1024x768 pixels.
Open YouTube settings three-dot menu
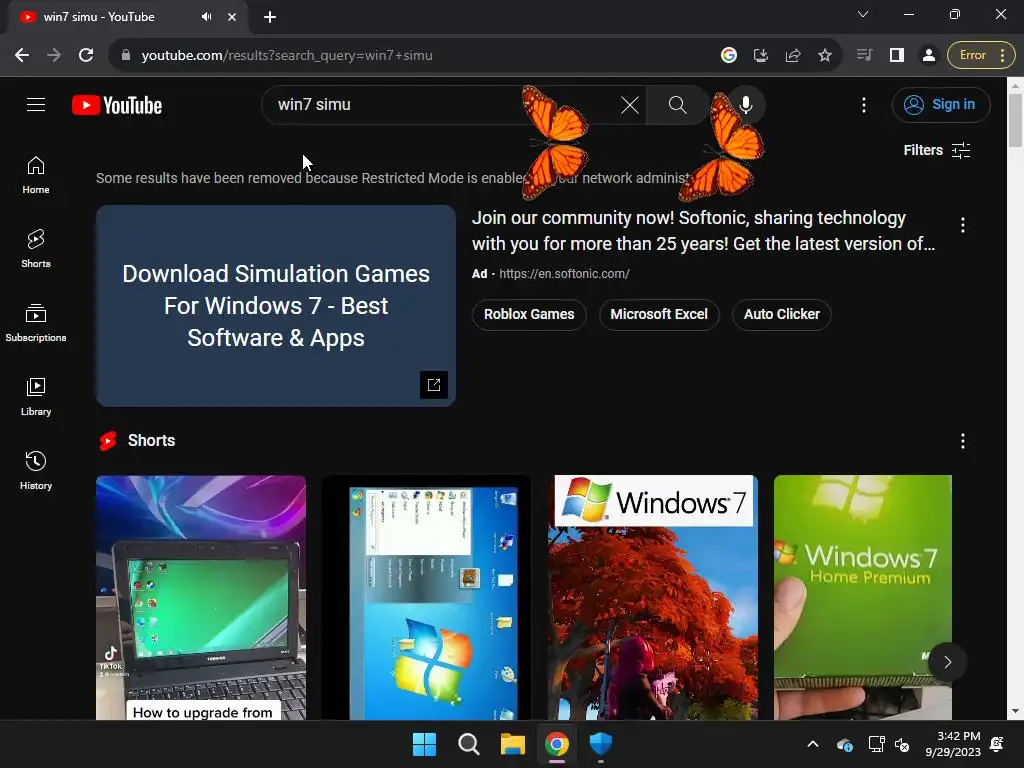pos(863,104)
